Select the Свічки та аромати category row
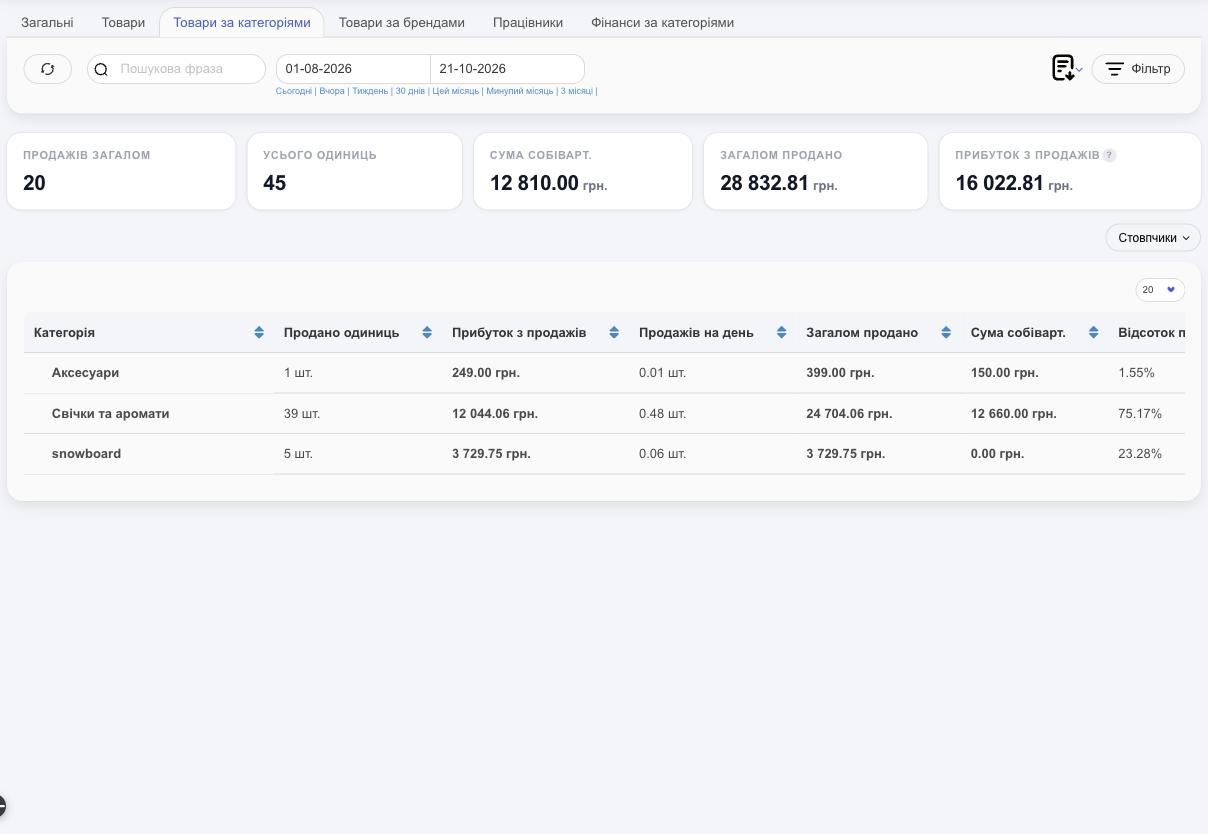 click(x=604, y=414)
